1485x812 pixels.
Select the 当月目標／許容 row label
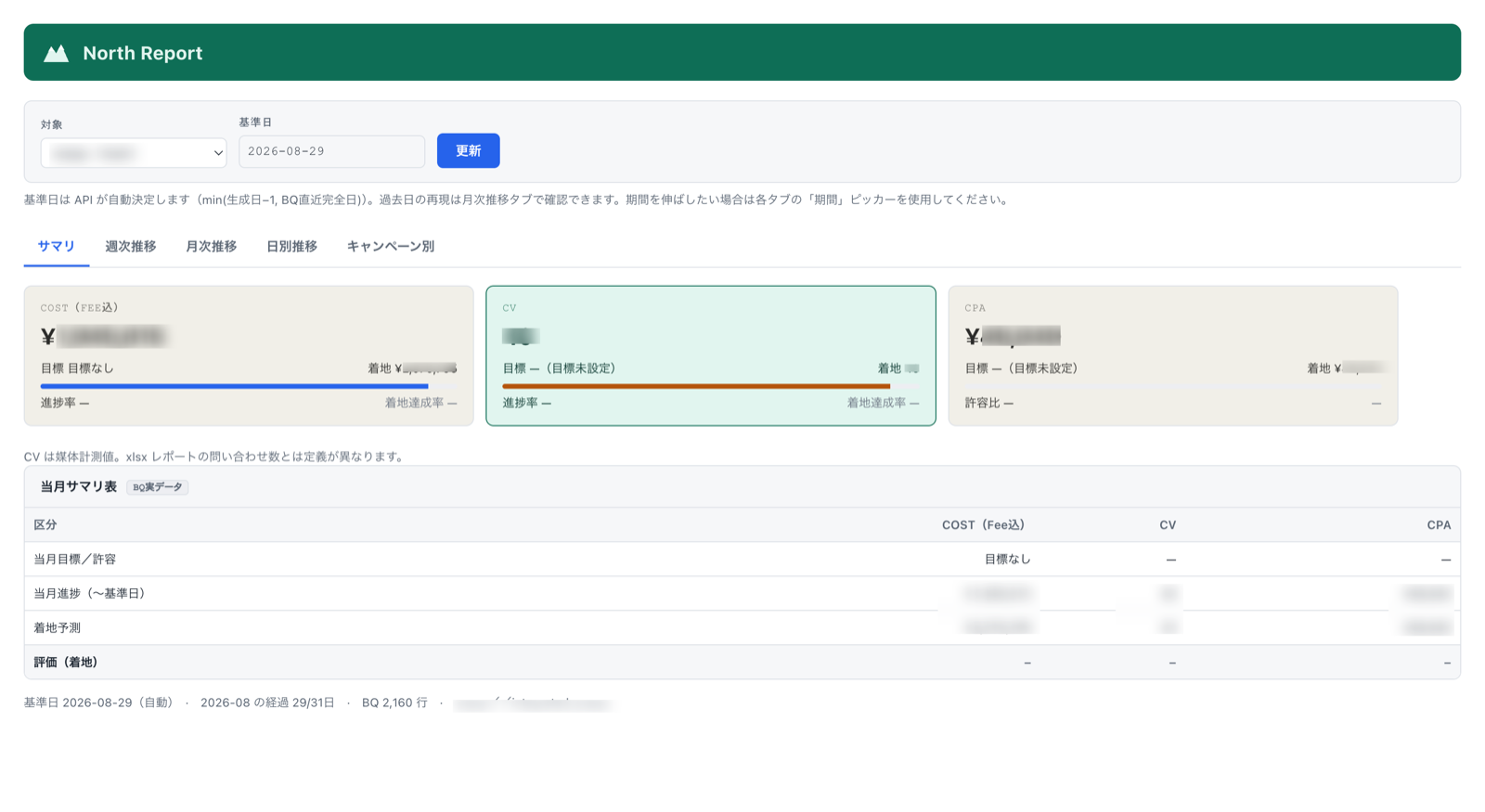click(x=75, y=560)
